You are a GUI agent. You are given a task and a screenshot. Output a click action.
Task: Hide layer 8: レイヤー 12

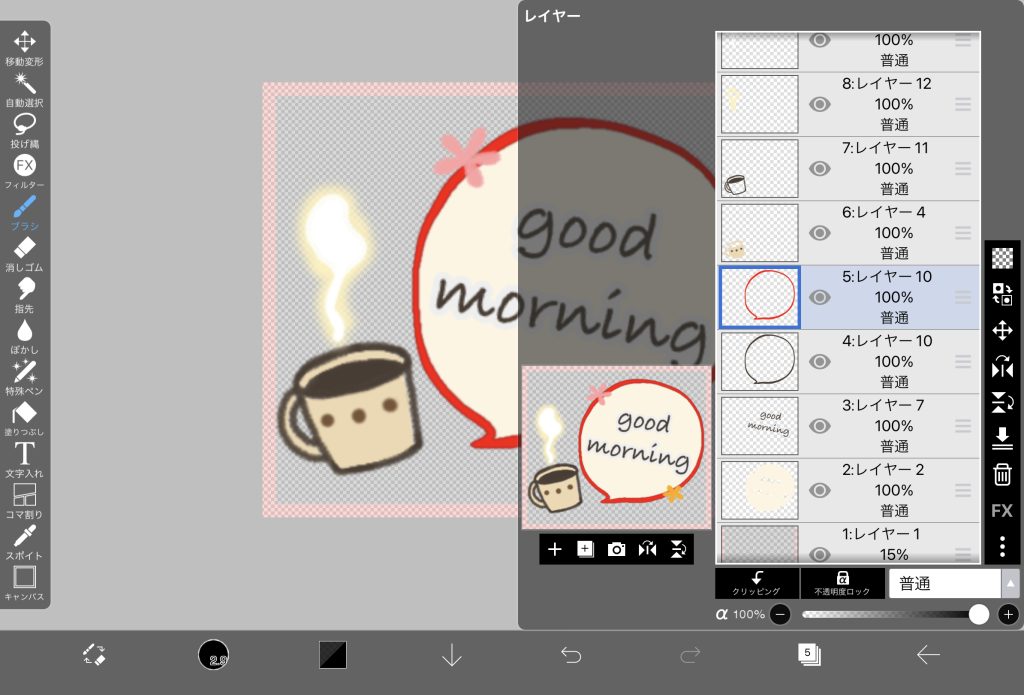click(820, 104)
